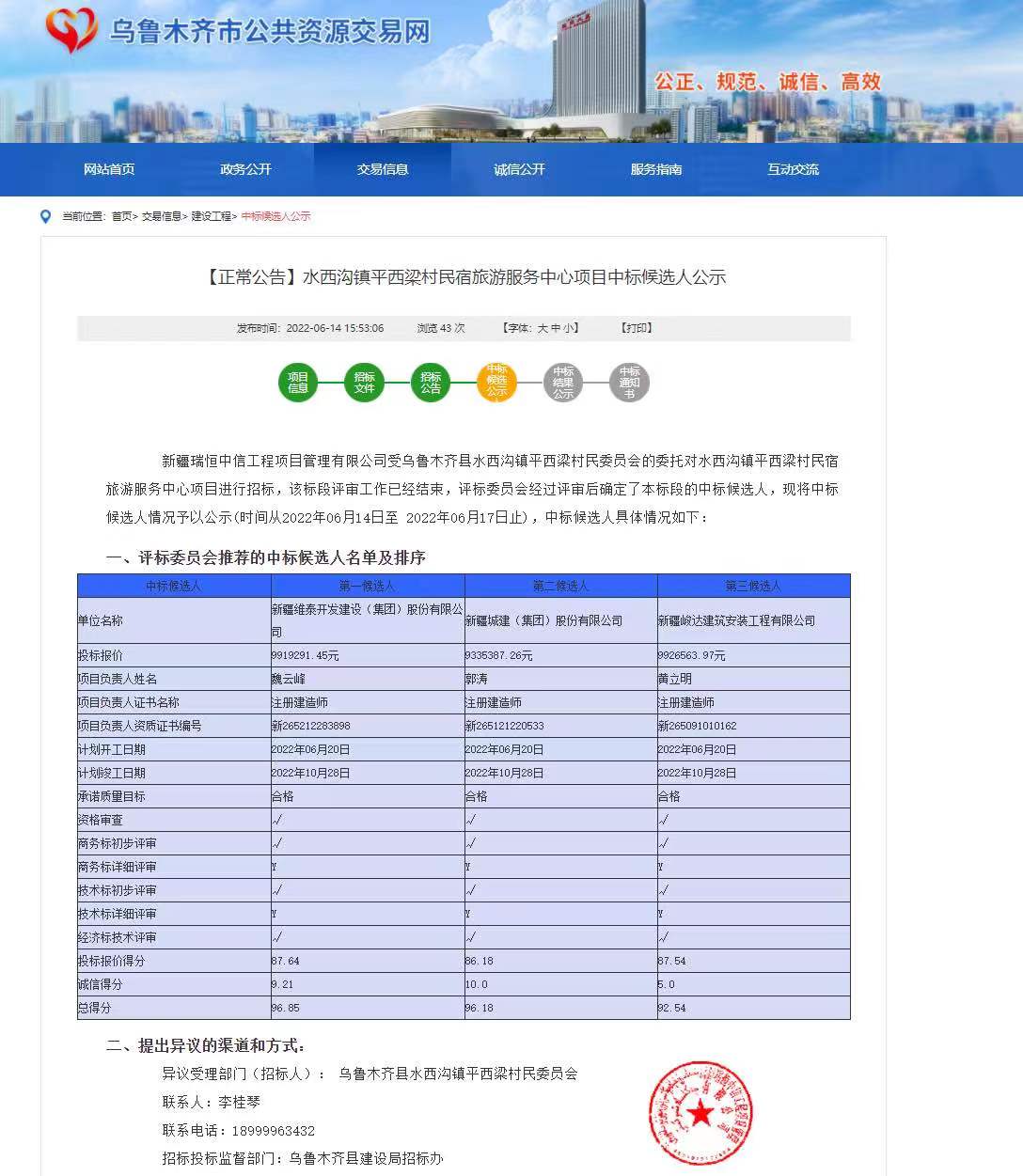Open 交易信息 navigation menu
1023x1176 pixels.
point(383,169)
